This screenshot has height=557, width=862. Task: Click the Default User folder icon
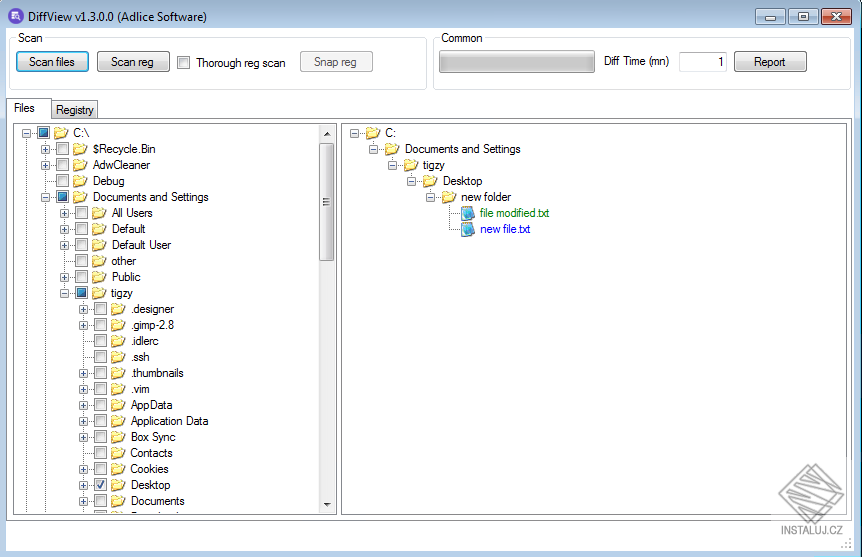(99, 245)
